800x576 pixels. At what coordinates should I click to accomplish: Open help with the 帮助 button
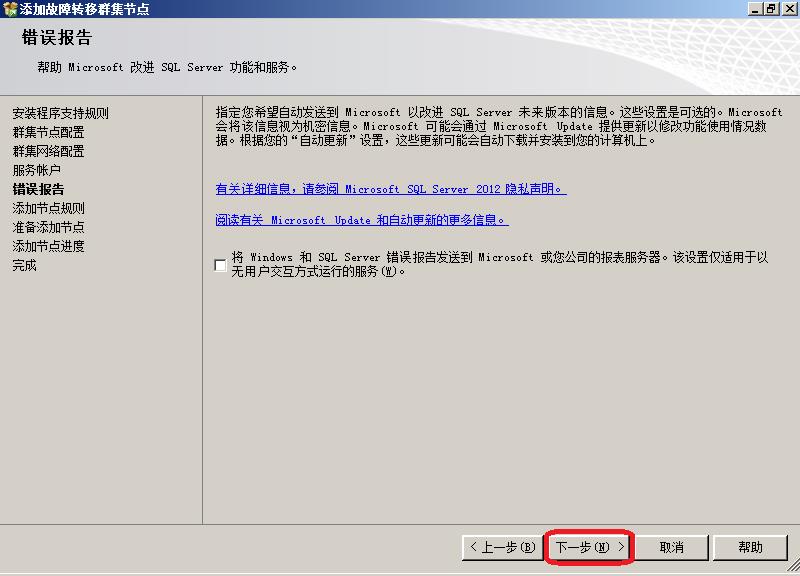tap(750, 547)
